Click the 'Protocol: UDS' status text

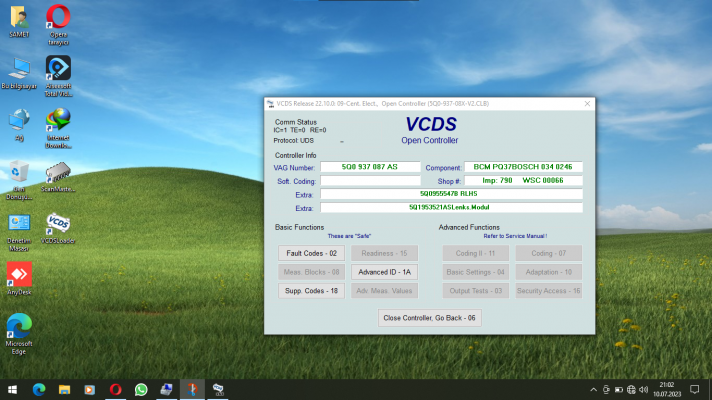coord(293,141)
